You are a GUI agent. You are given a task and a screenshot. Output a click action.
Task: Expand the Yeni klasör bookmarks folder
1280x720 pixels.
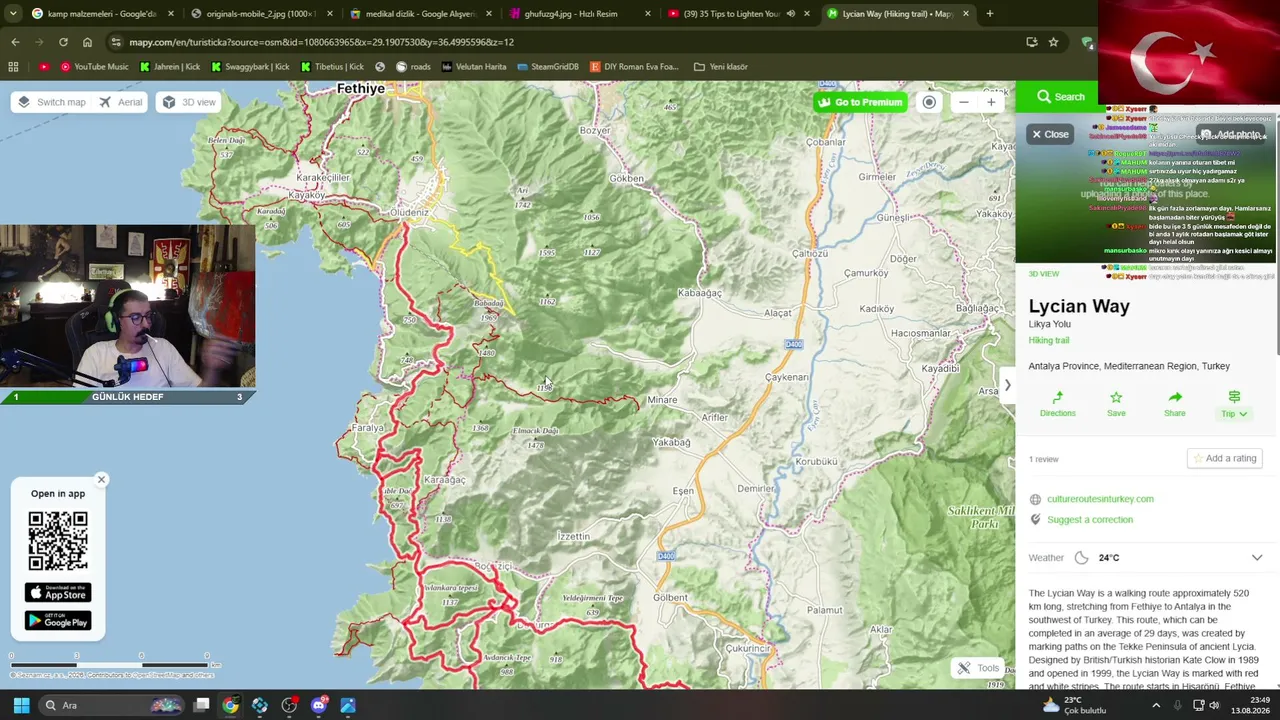pos(720,67)
